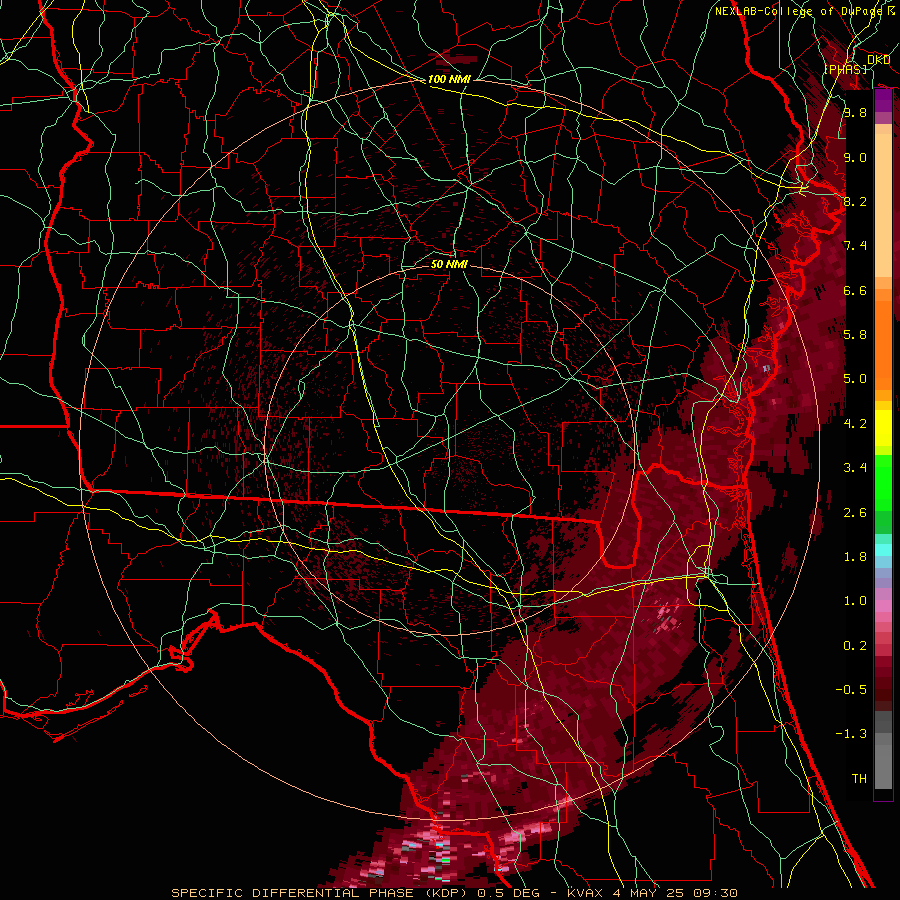Click the 9.8 scale value
This screenshot has width=900, height=900.
point(855,112)
